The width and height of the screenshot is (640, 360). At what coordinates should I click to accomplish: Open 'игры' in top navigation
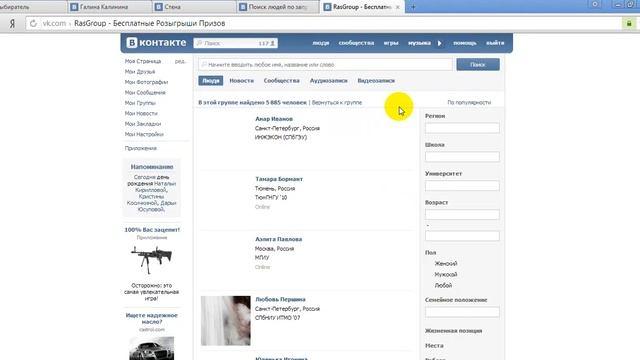point(391,43)
